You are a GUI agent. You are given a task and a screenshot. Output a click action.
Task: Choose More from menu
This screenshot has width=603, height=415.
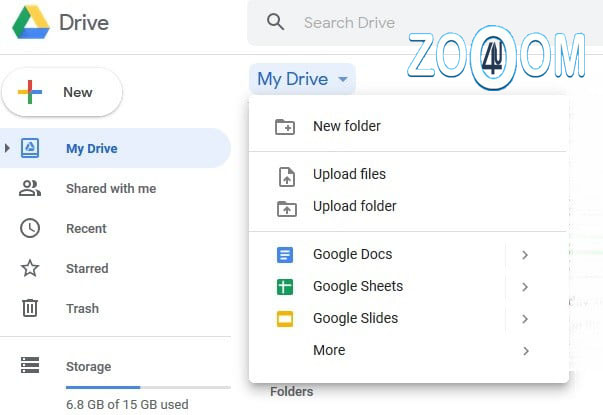[408, 350]
